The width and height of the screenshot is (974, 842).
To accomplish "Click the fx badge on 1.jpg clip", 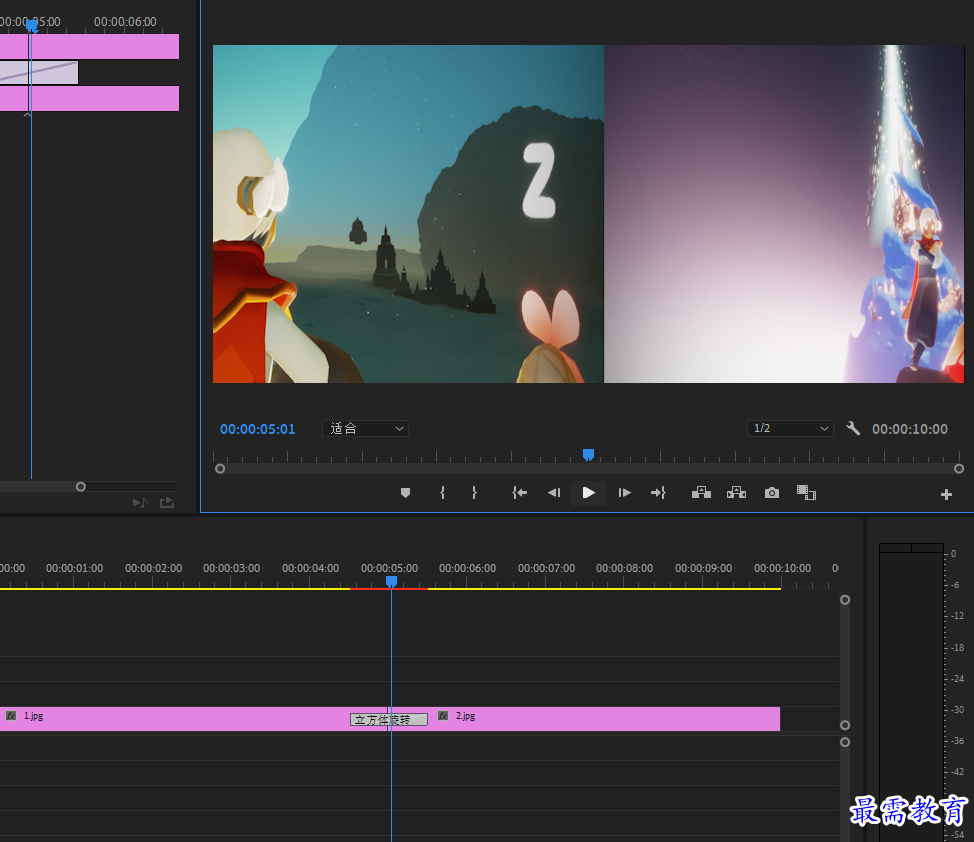I will point(11,716).
